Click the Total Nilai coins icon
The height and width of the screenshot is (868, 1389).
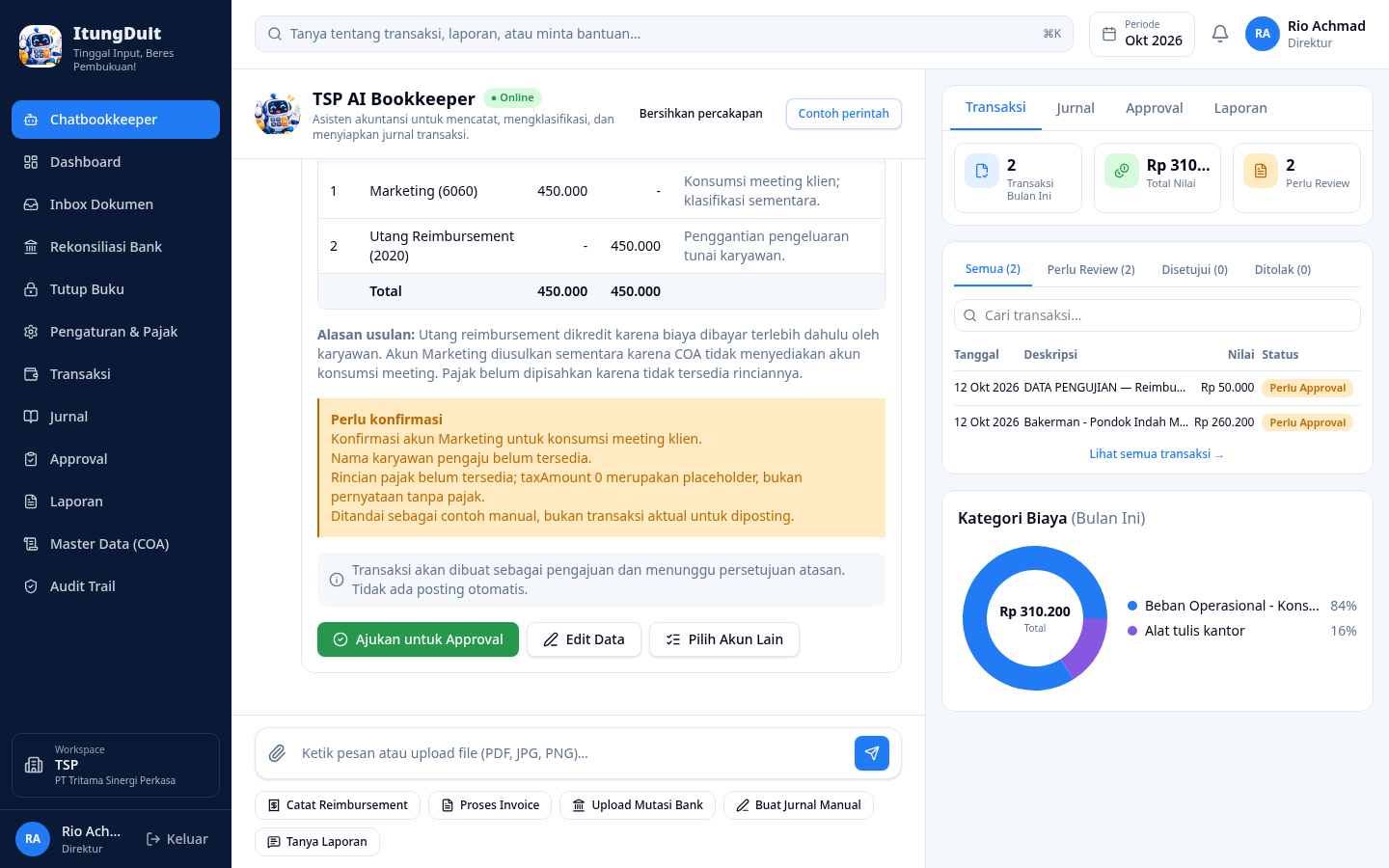1122,171
